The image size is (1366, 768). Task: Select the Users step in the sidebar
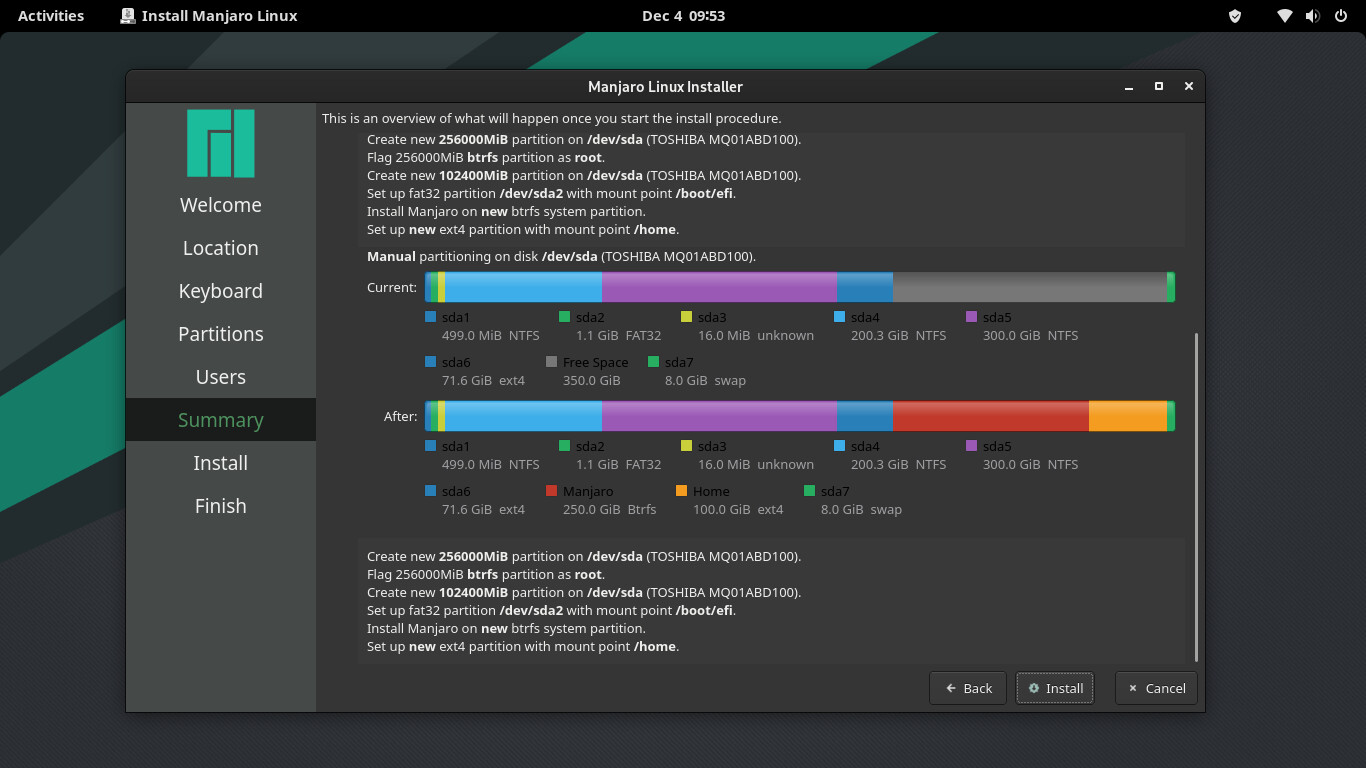221,377
